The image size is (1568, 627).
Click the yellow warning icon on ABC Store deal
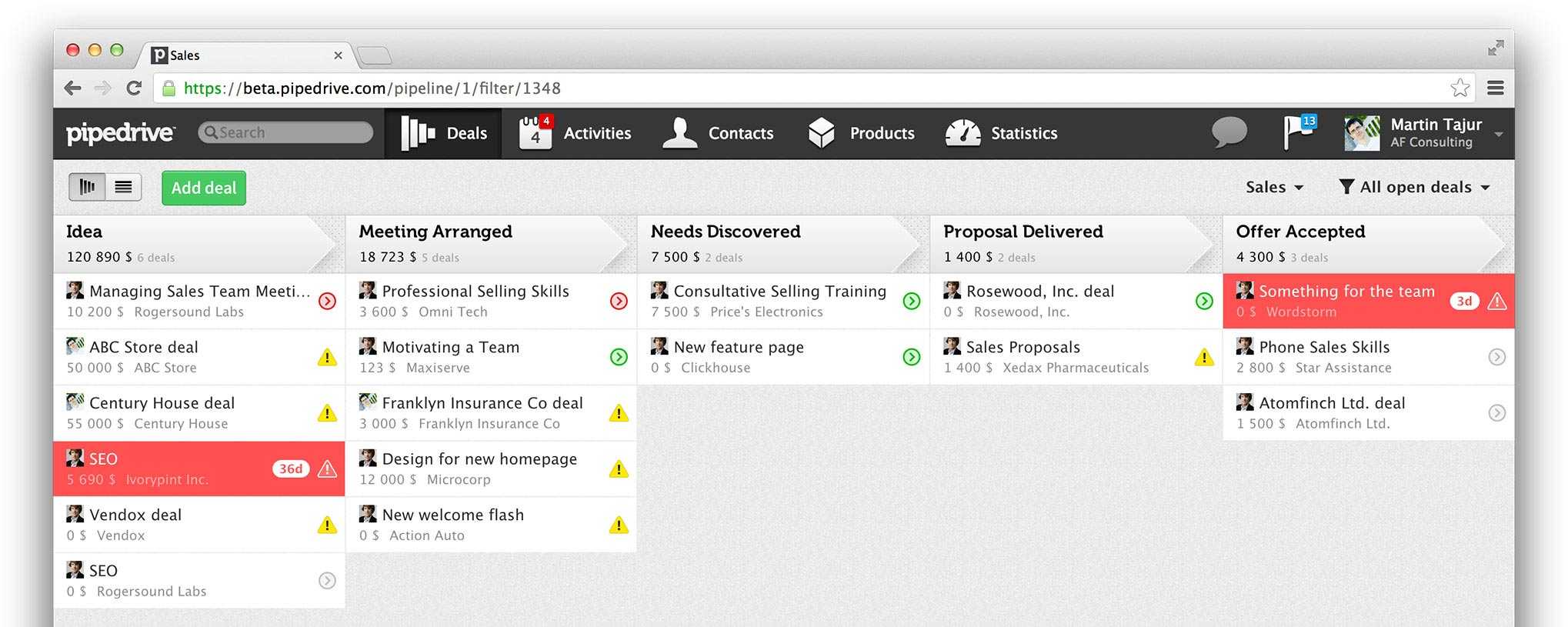tap(327, 357)
